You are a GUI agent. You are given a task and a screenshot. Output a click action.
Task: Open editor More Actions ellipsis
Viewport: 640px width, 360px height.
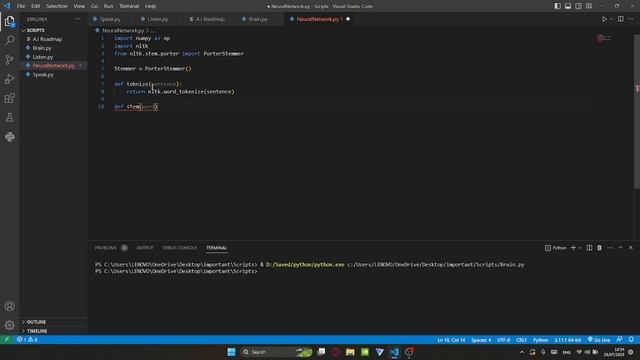pyautogui.click(x=631, y=19)
